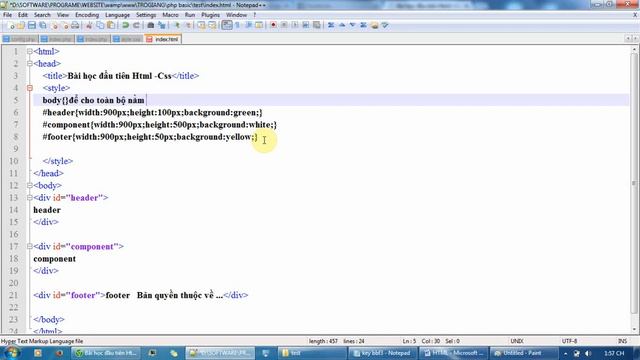
Task: Click the Redo toolbar icon
Action: click(136, 25)
